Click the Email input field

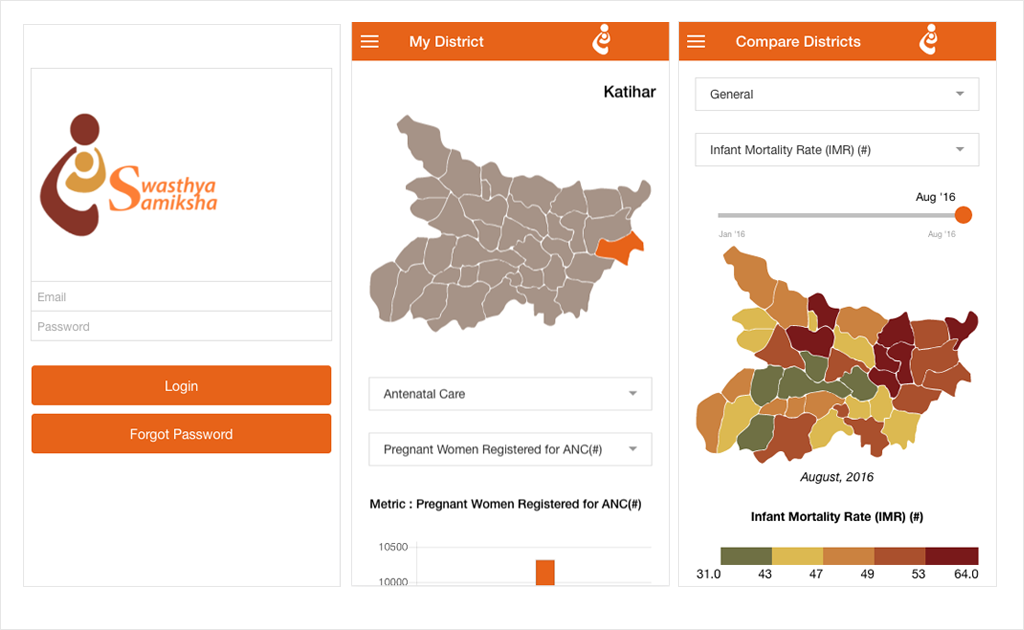(181, 296)
